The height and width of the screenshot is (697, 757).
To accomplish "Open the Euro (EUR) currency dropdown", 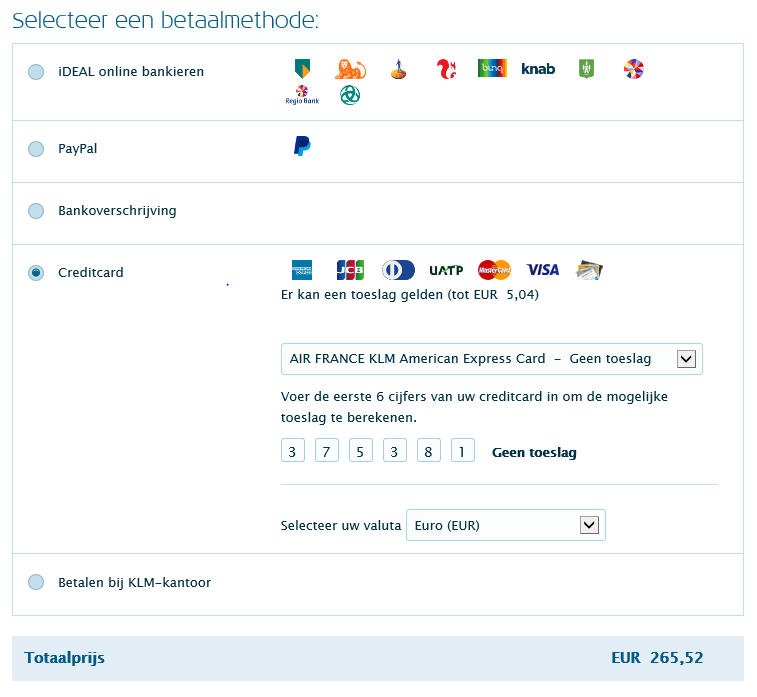I will click(x=505, y=525).
